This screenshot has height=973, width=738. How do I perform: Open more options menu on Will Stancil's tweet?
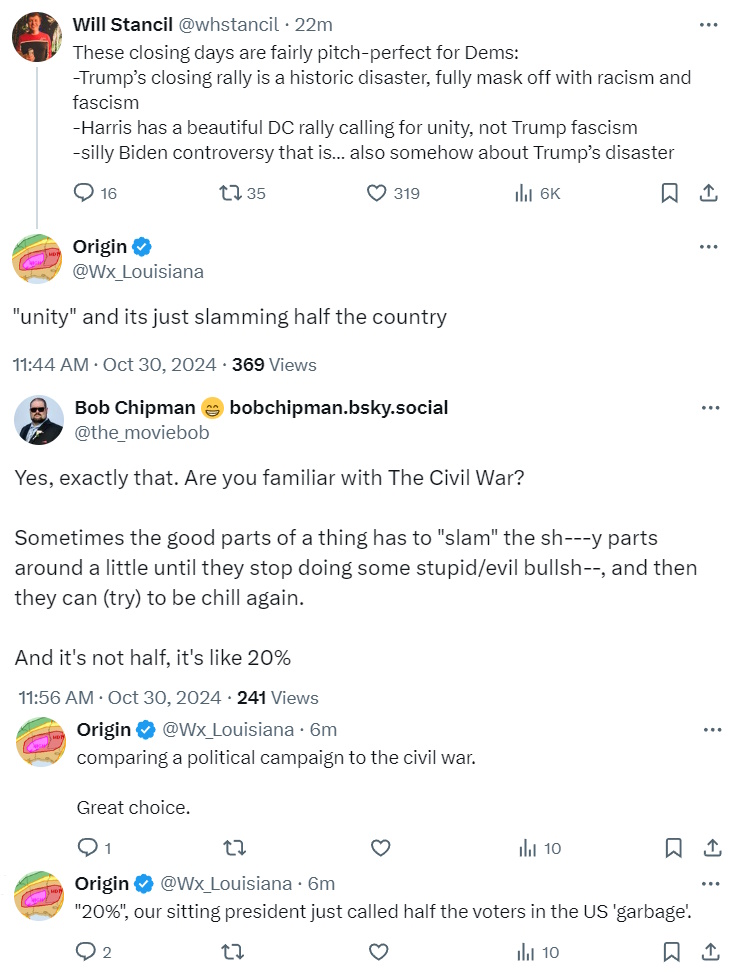point(708,25)
